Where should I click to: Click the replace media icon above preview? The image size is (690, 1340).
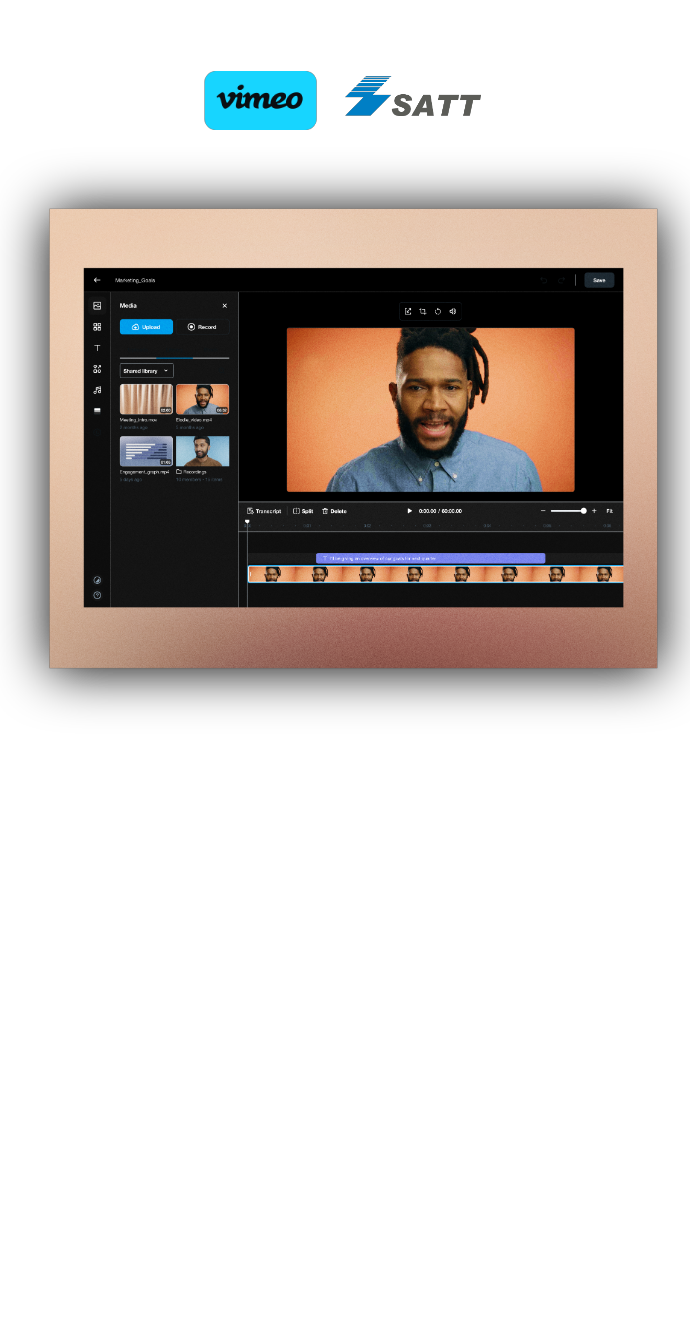(408, 311)
